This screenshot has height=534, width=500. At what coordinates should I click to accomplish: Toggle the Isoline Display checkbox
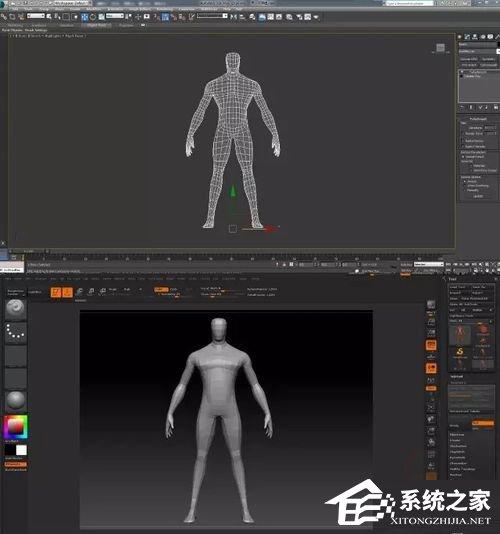pyautogui.click(x=463, y=141)
